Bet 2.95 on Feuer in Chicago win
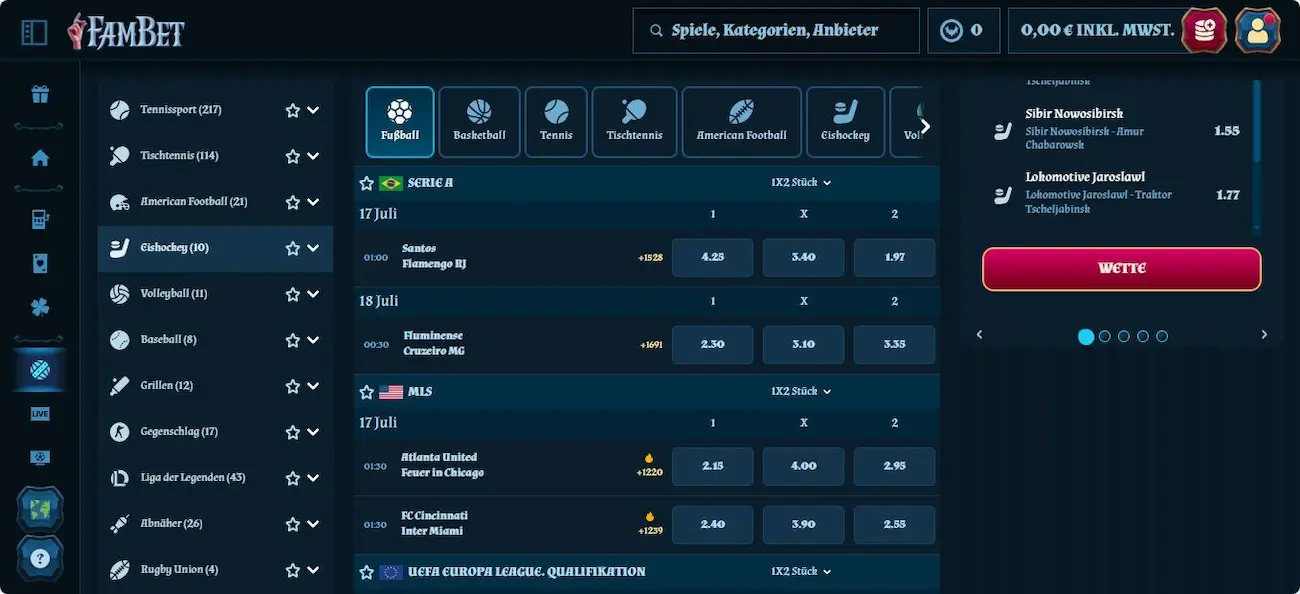 click(x=895, y=466)
